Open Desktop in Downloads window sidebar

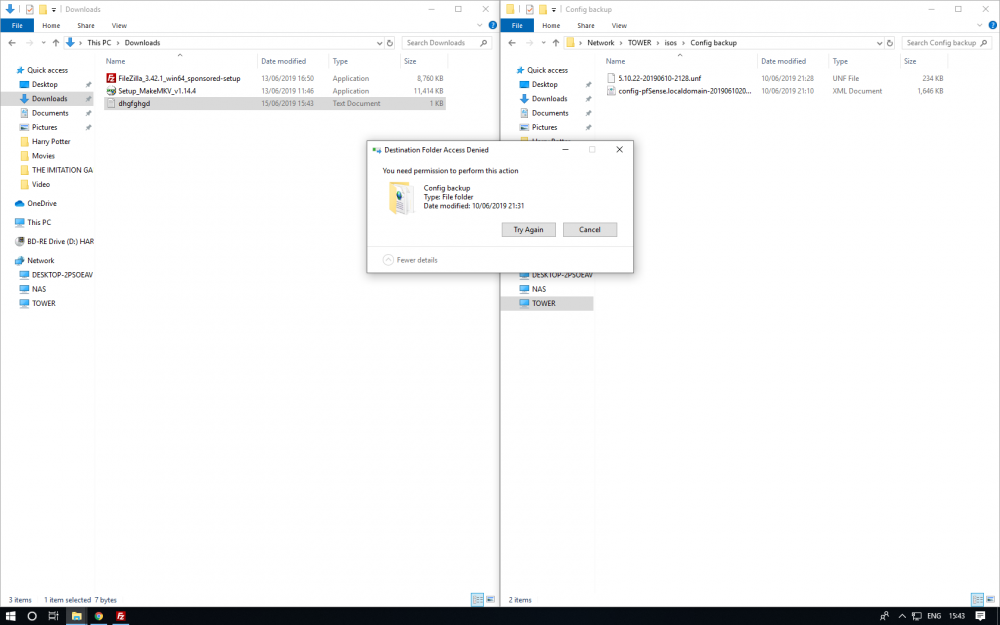point(45,84)
